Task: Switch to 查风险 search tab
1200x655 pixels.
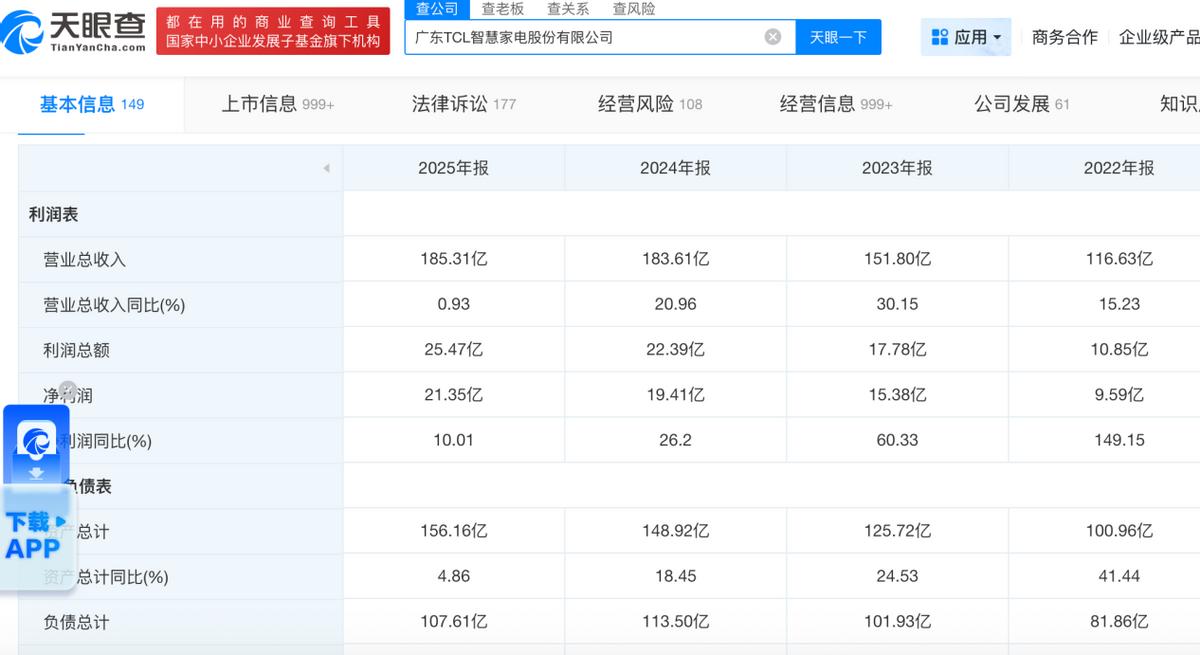Action: coord(634,9)
